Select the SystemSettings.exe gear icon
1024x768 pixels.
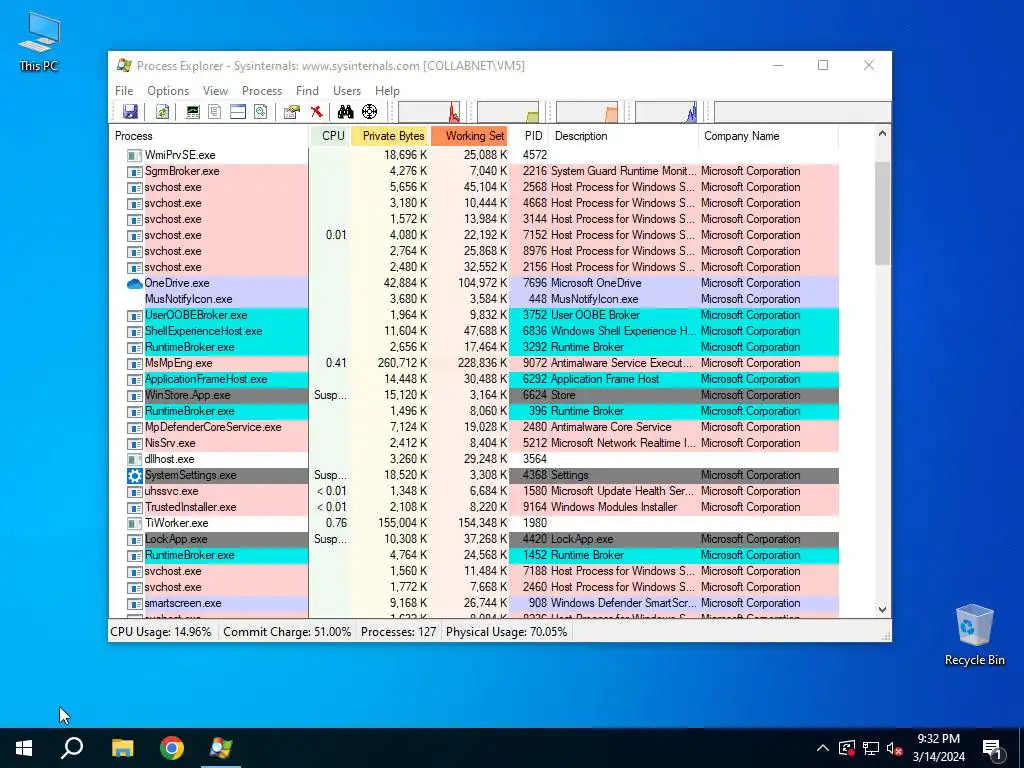tap(135, 475)
